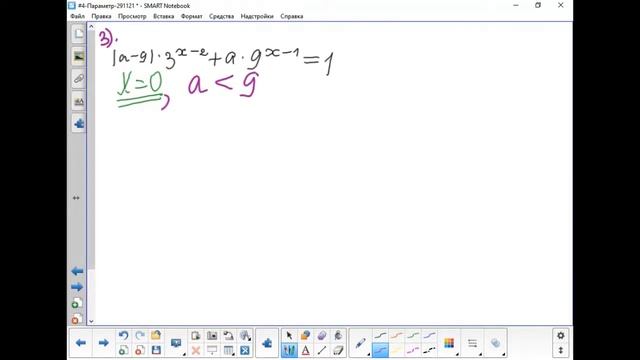This screenshot has width=640, height=360.
Task: Open the measurement tools dropdown
Action: point(245,336)
